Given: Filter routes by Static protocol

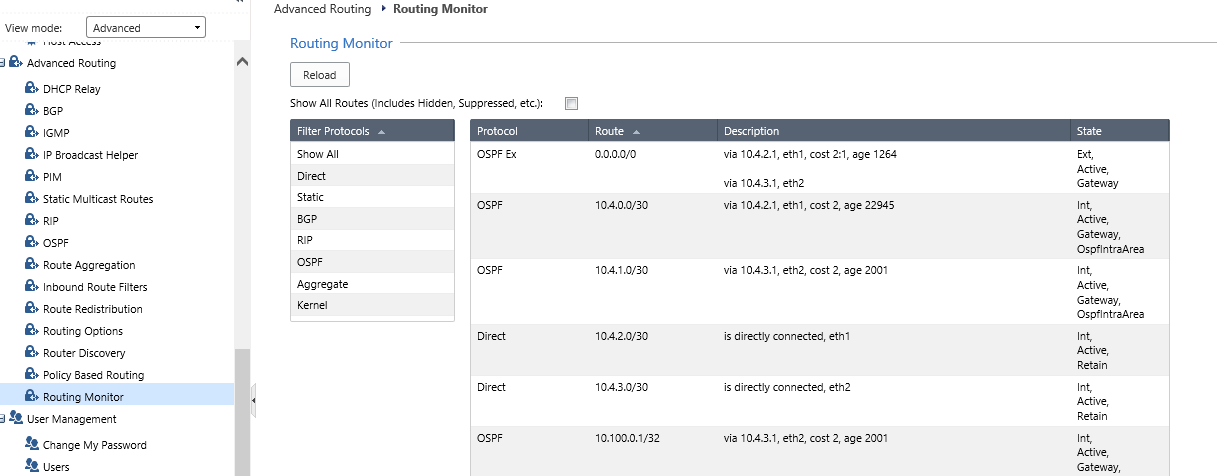Looking at the screenshot, I should point(310,198).
